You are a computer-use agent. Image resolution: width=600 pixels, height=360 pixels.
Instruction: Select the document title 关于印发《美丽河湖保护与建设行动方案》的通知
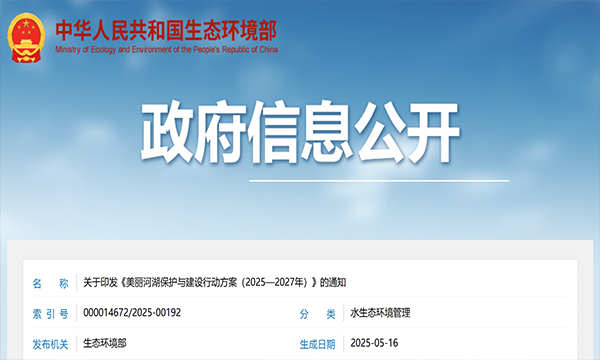(x=215, y=283)
